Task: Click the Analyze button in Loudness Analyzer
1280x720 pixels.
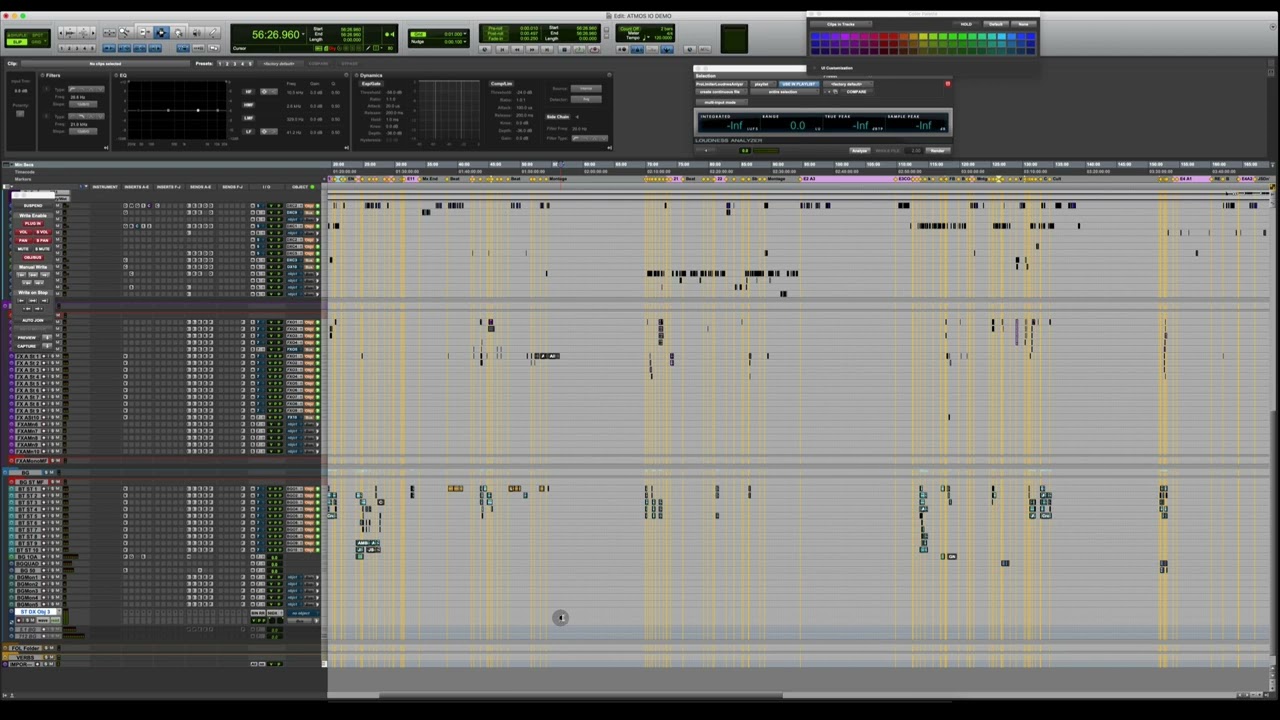Action: pyautogui.click(x=859, y=151)
